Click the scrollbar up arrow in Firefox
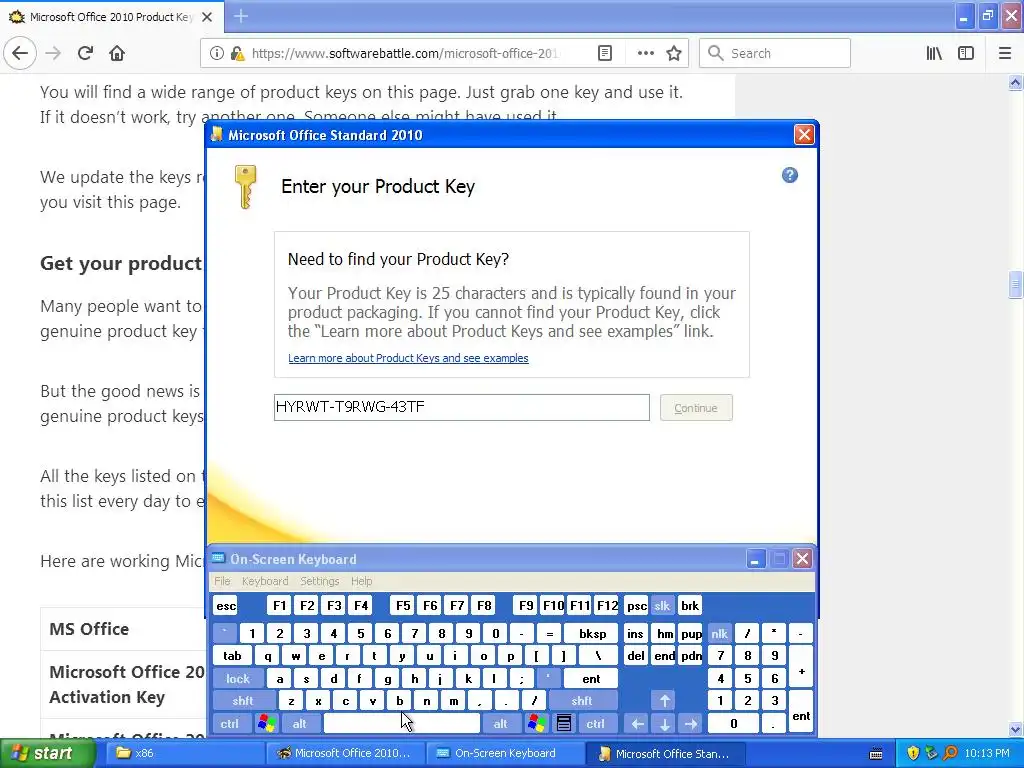Viewport: 1024px width, 768px height. [x=1015, y=82]
